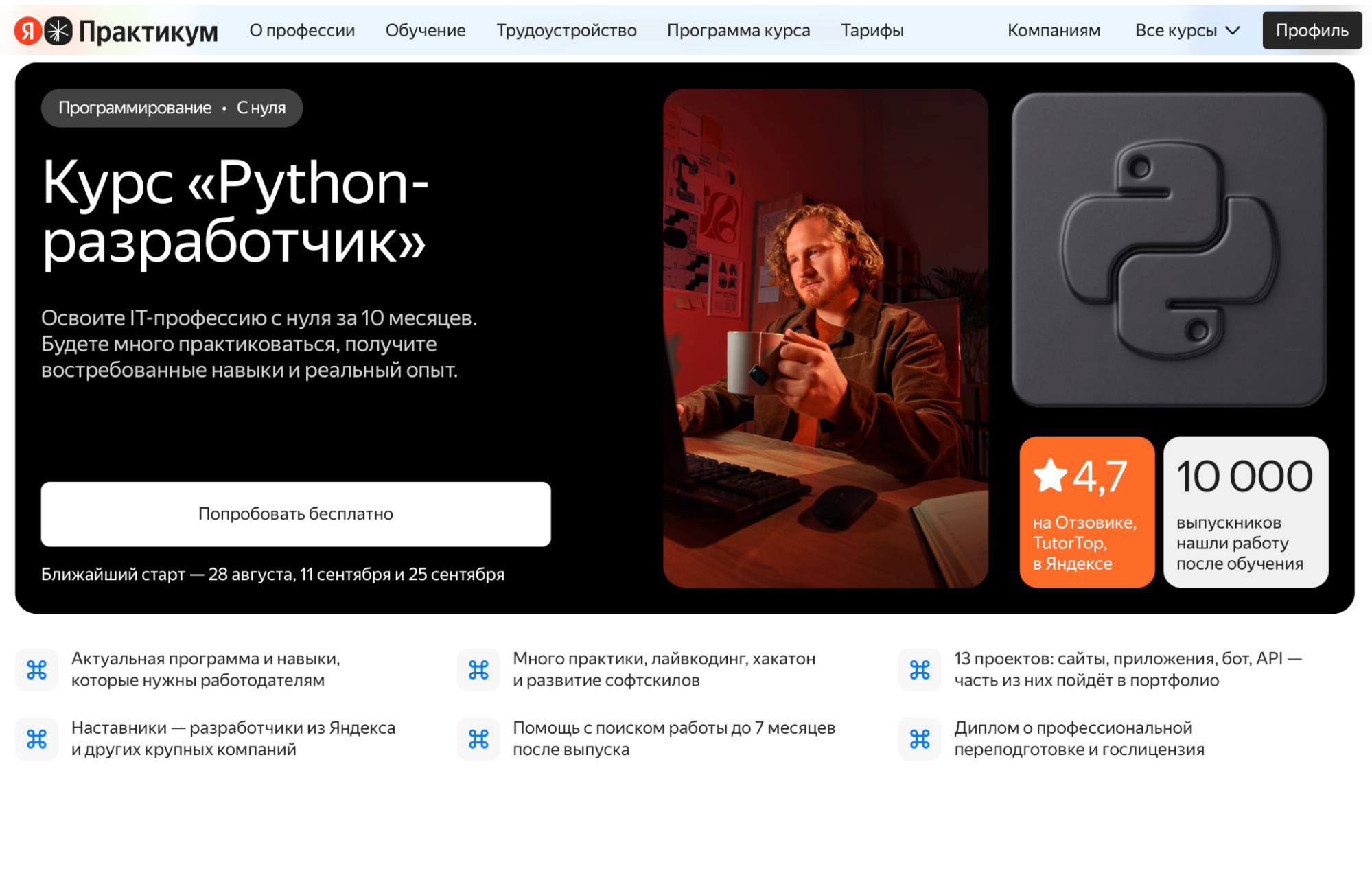Click the "Попробовать бесплатно" button
The width and height of the screenshot is (1372, 893).
295,513
